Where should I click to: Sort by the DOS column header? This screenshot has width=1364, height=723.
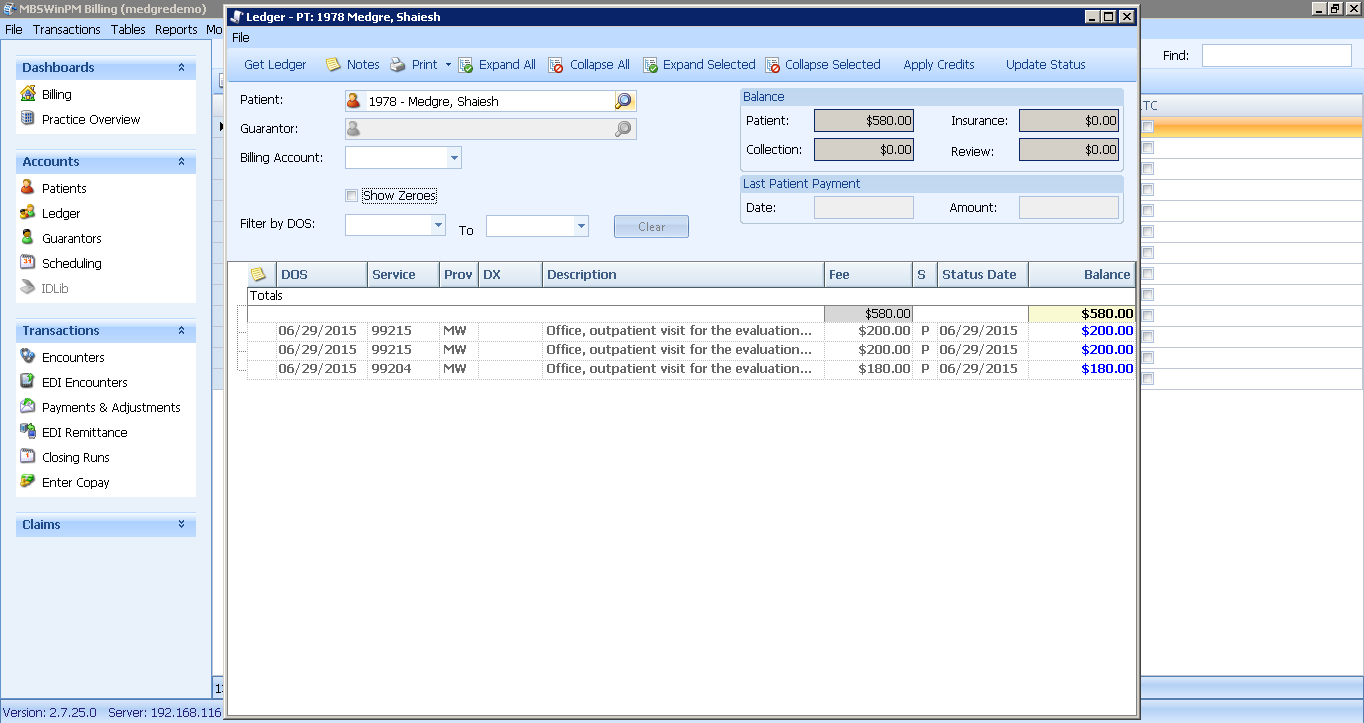tap(322, 274)
